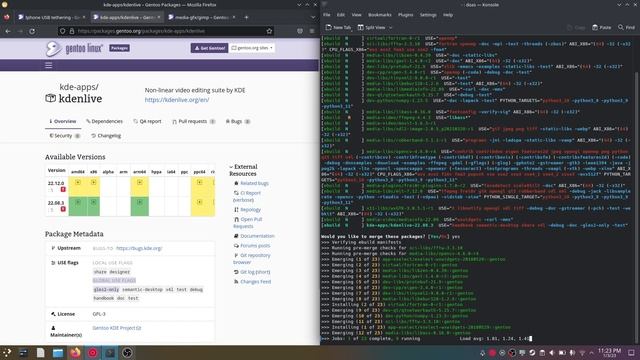Click the Gentoo KDE Project maintainer link
This screenshot has width=640, height=360.
(117, 328)
